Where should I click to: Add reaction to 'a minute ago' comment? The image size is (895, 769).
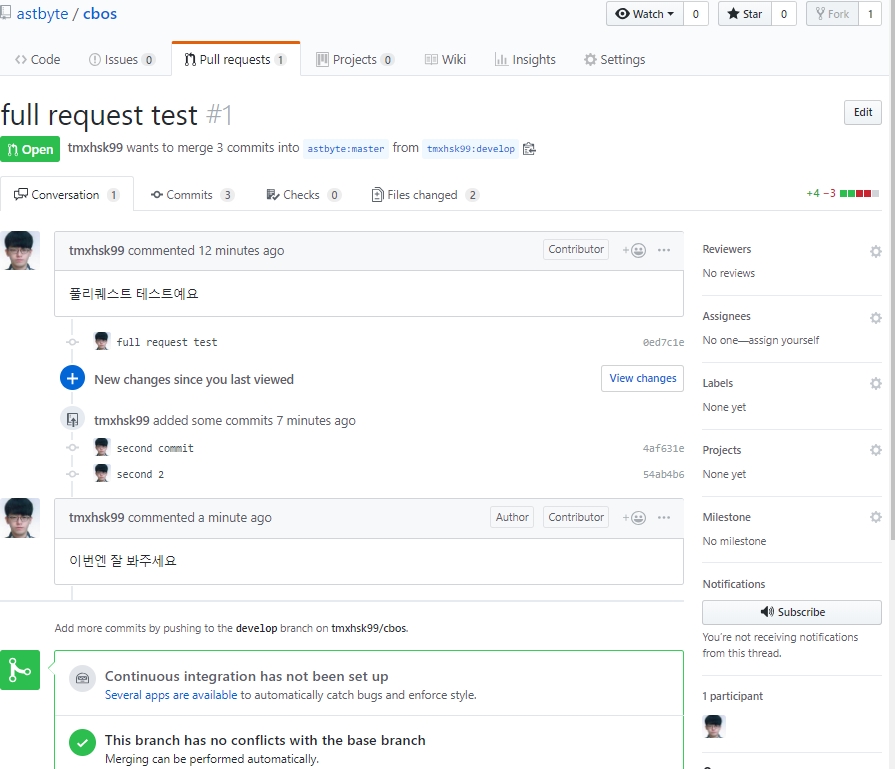(x=634, y=518)
